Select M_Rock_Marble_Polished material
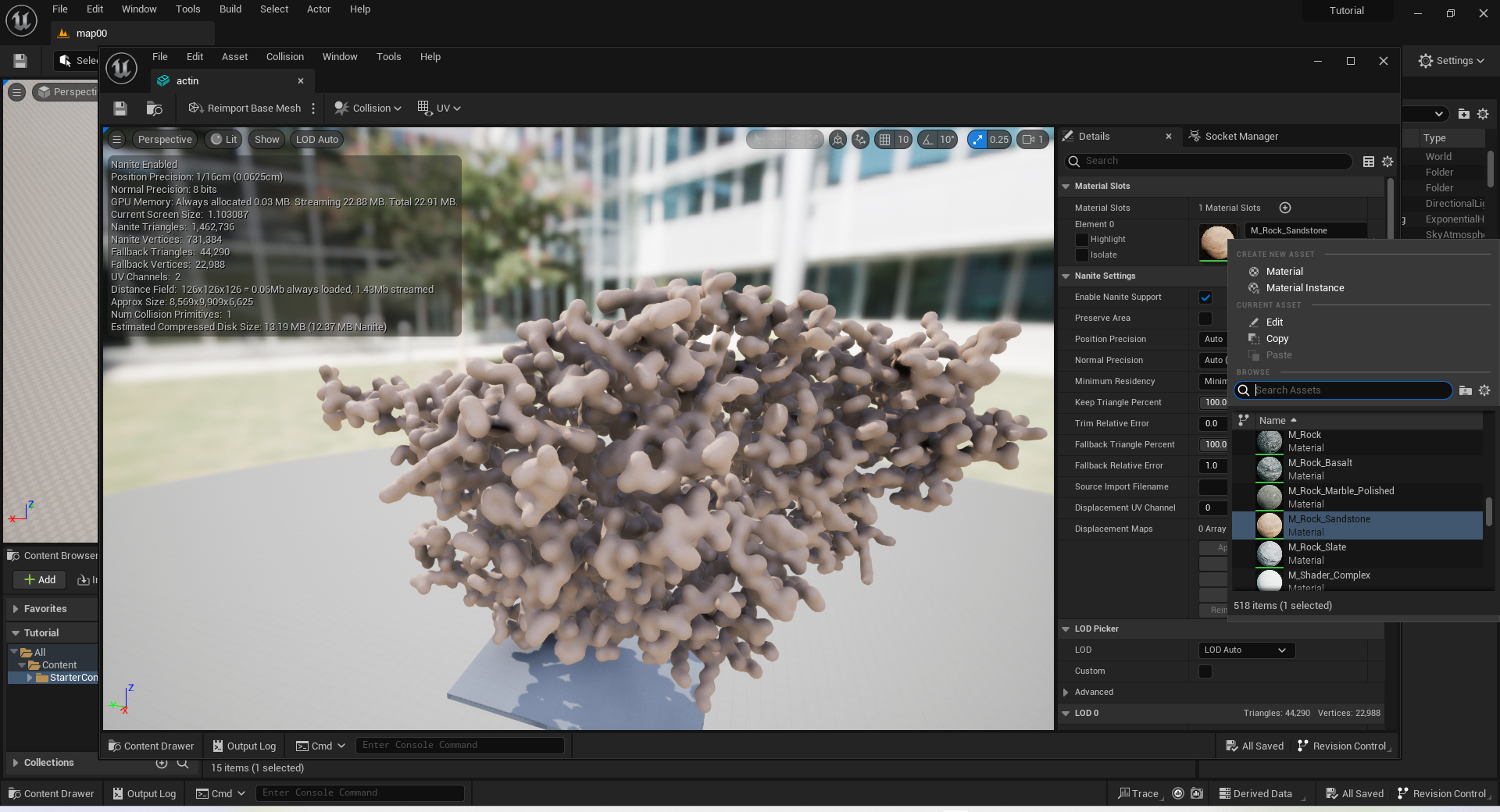Image resolution: width=1500 pixels, height=812 pixels. pyautogui.click(x=1357, y=497)
